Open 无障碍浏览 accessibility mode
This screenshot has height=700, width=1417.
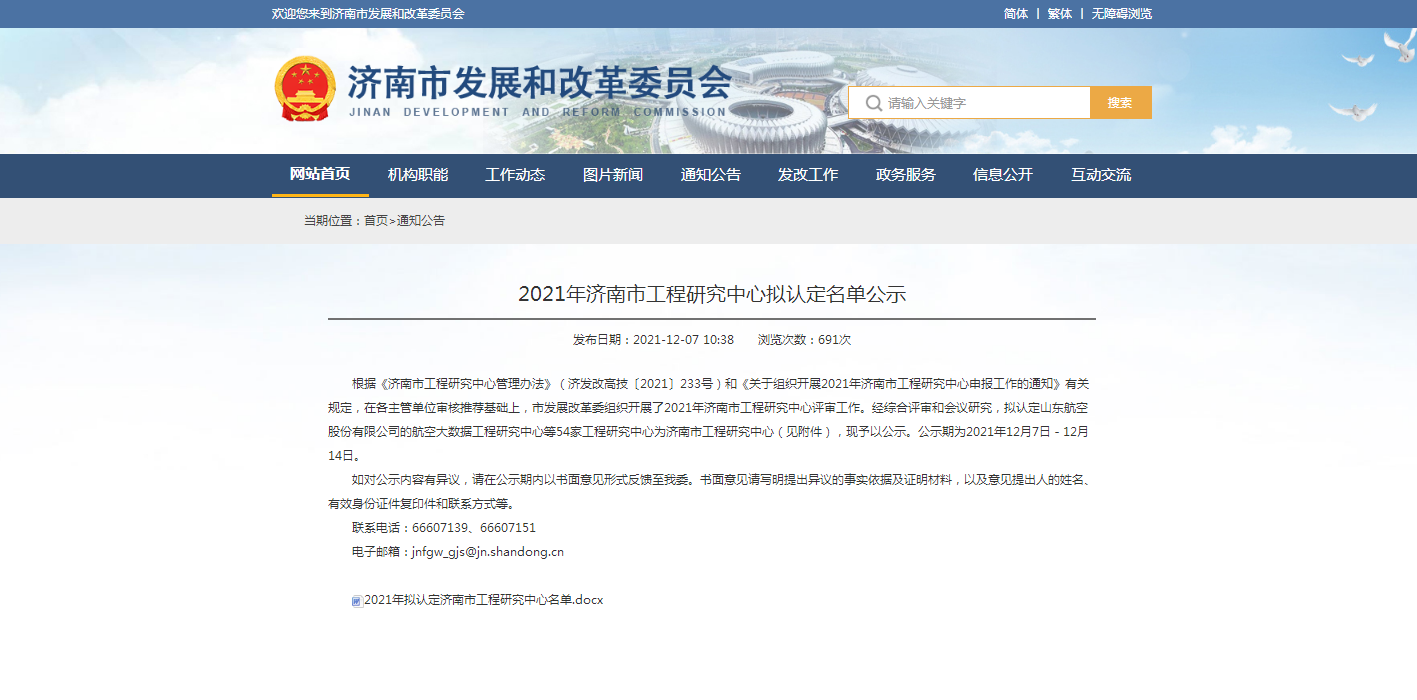1122,14
